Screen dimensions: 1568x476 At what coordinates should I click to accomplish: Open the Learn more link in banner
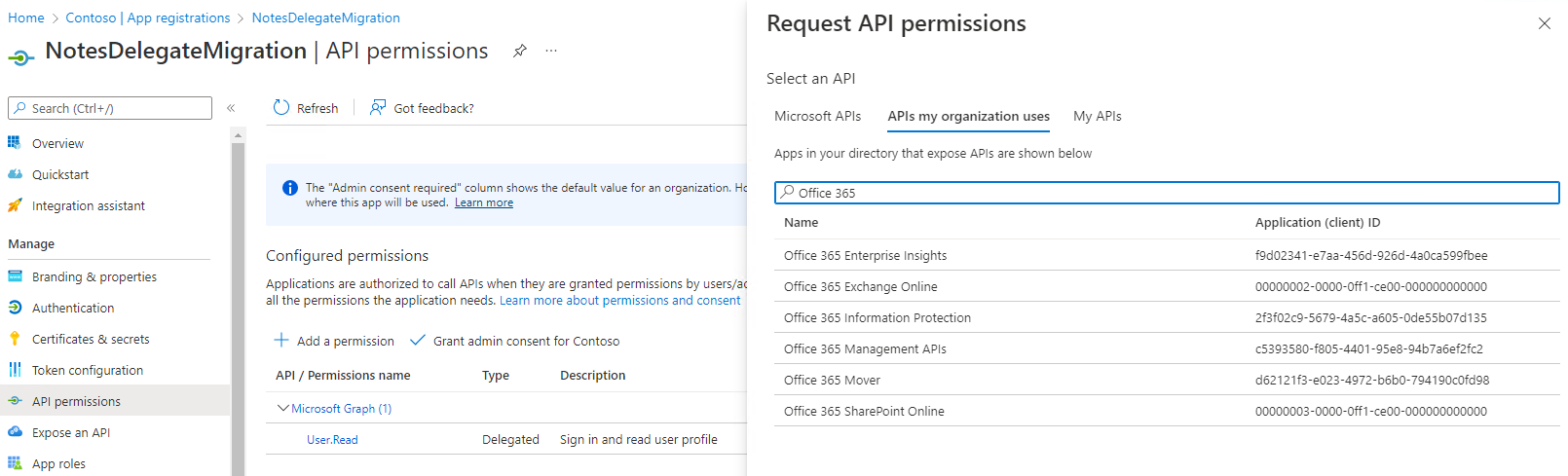coord(483,202)
